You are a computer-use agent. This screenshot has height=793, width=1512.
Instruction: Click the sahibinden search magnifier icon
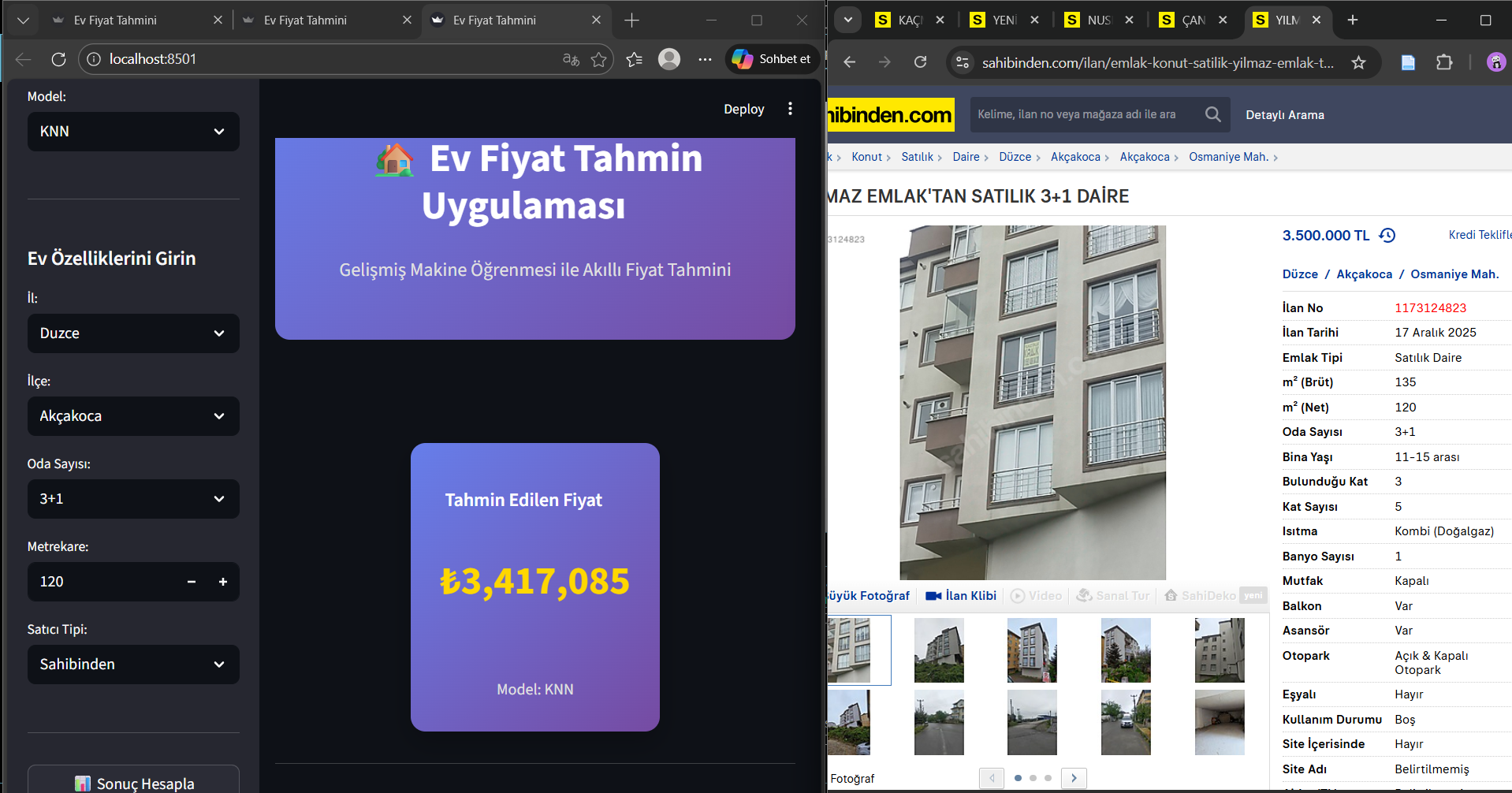1213,114
